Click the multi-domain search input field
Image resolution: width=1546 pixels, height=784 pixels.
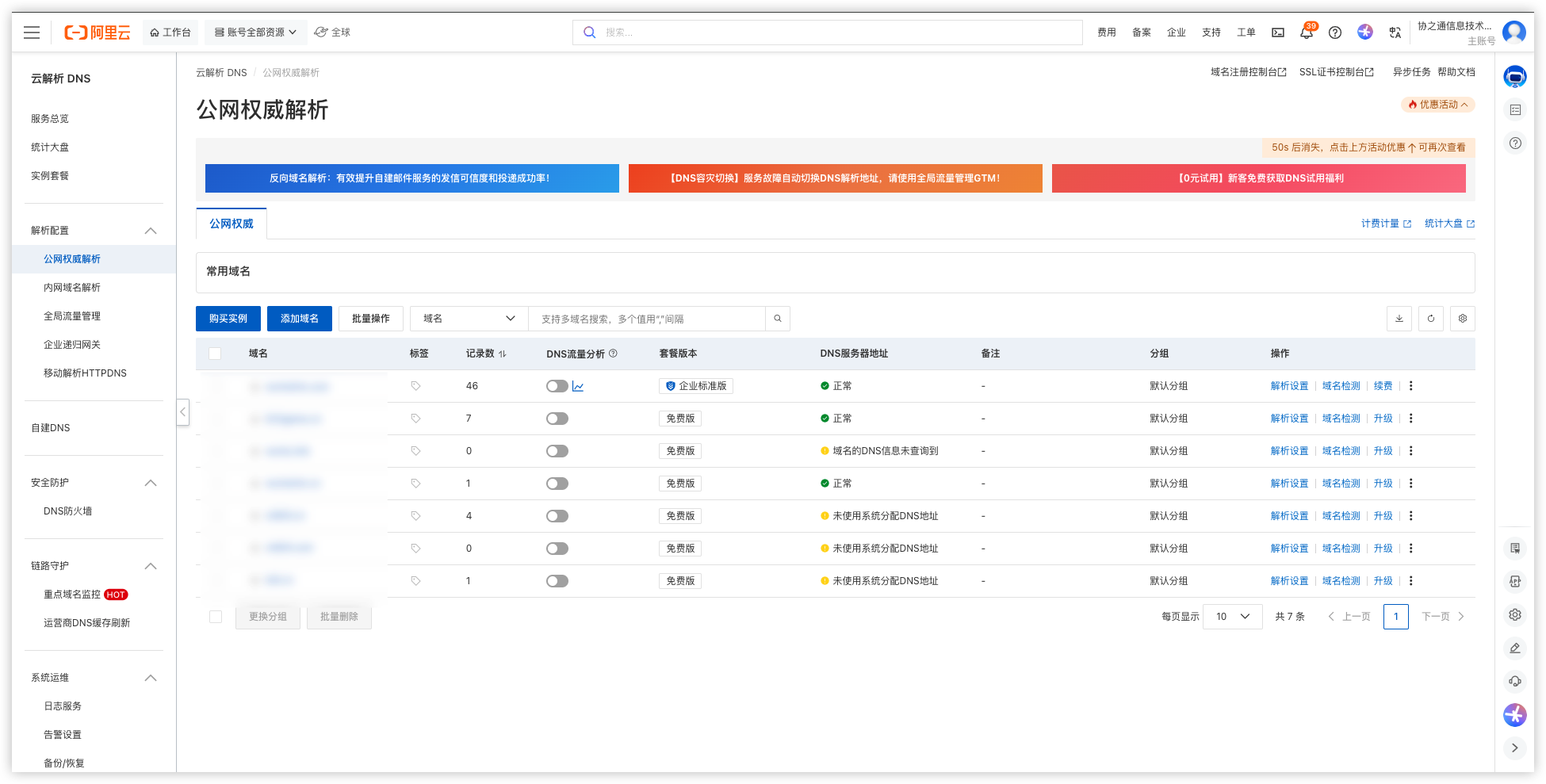[x=646, y=319]
